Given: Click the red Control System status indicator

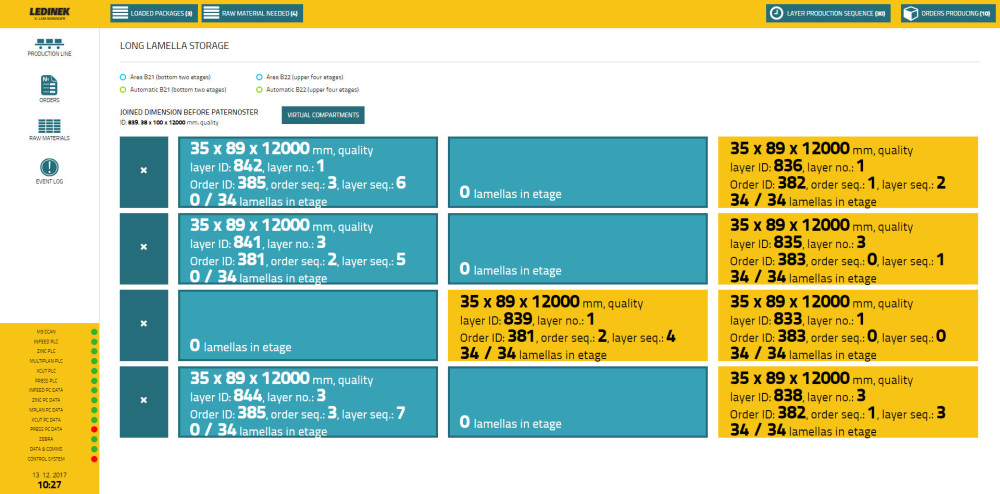Looking at the screenshot, I should pos(94,458).
